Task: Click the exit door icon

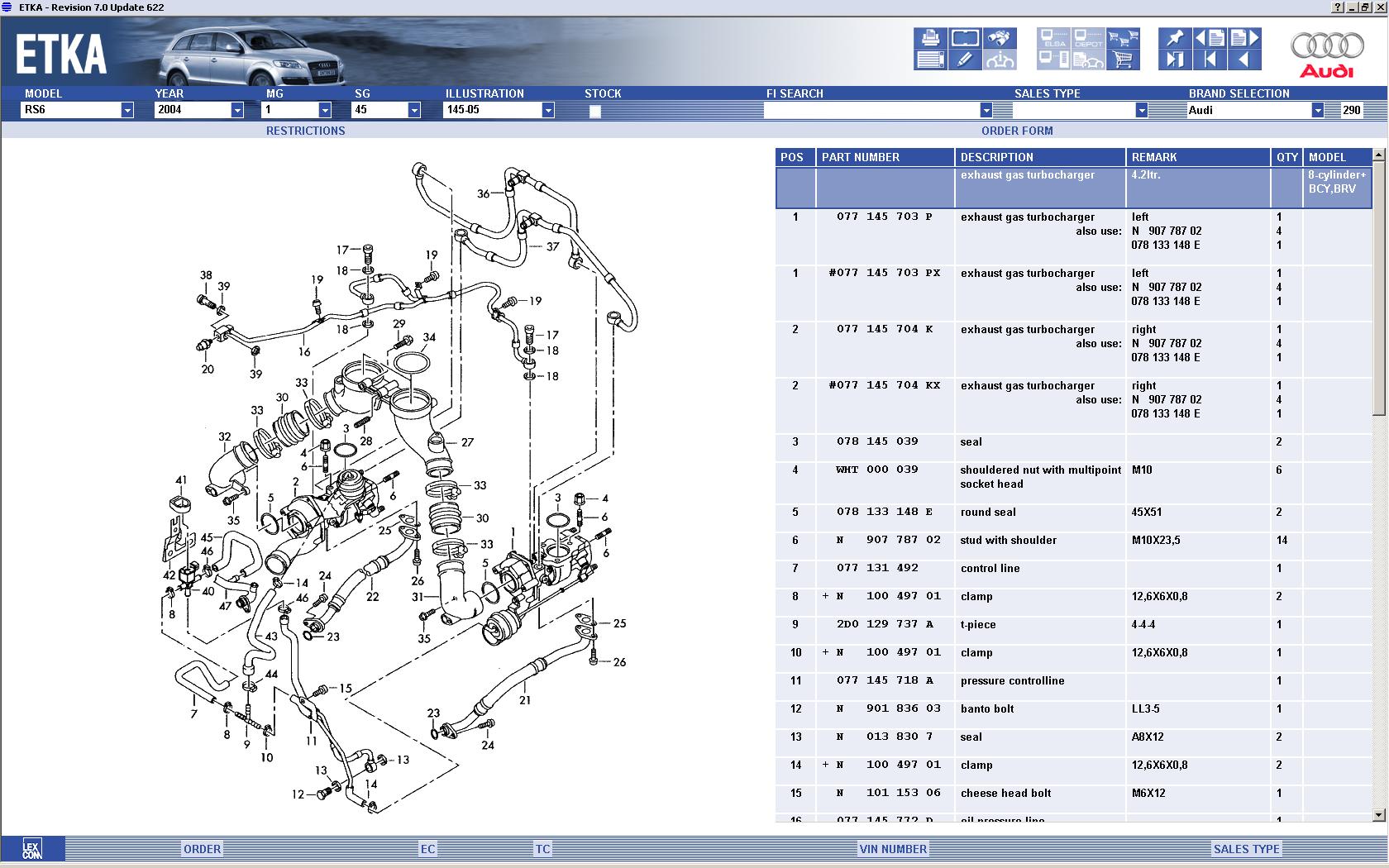Action: (x=1174, y=60)
